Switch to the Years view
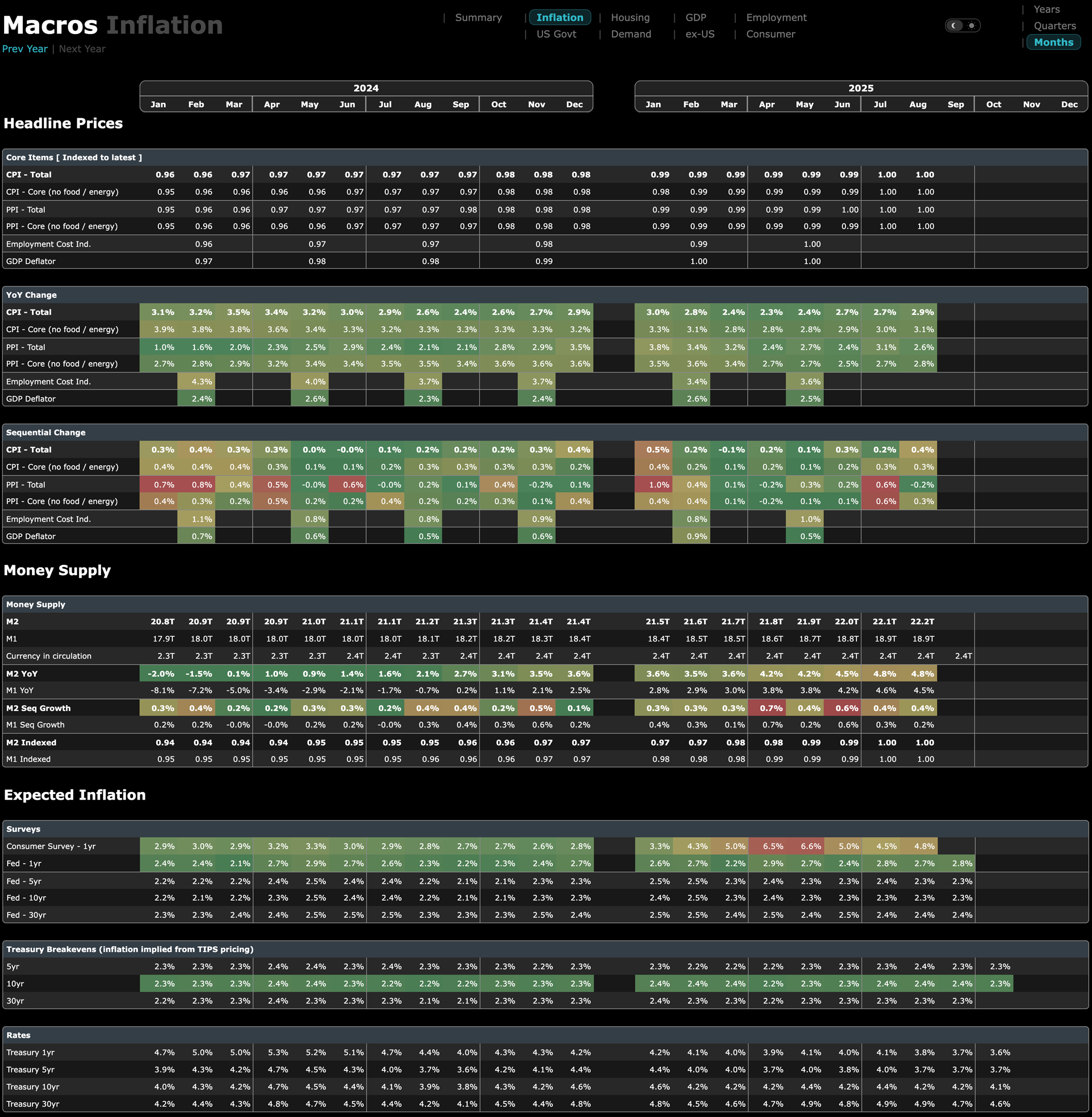 [1046, 9]
